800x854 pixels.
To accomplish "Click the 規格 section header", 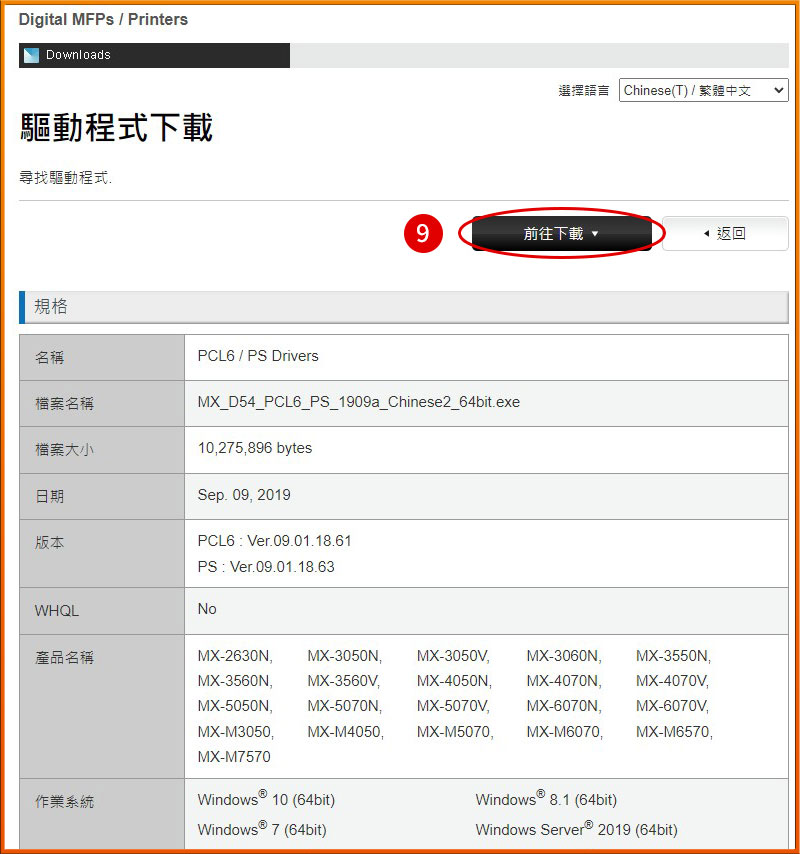I will pos(51,307).
